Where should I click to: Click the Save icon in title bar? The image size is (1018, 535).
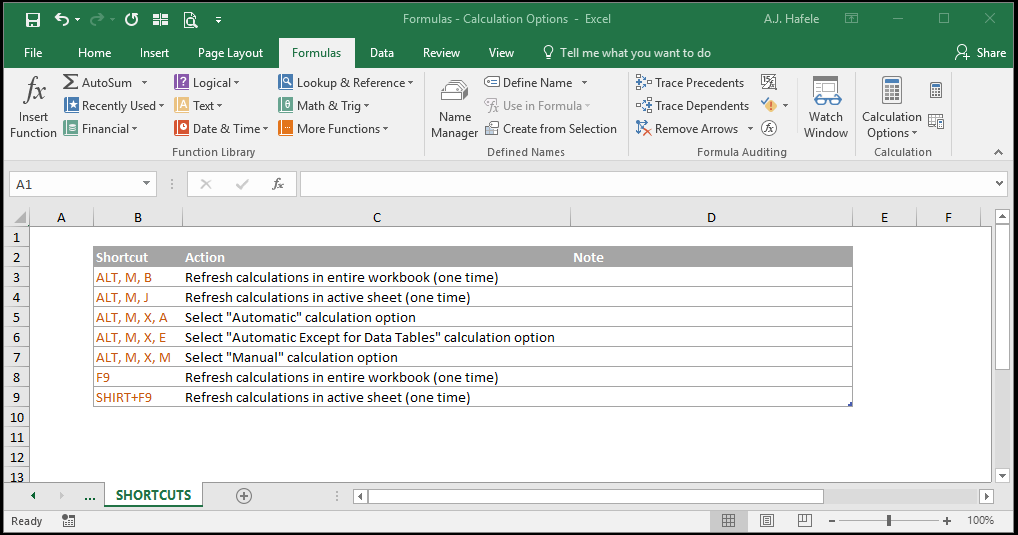32,19
